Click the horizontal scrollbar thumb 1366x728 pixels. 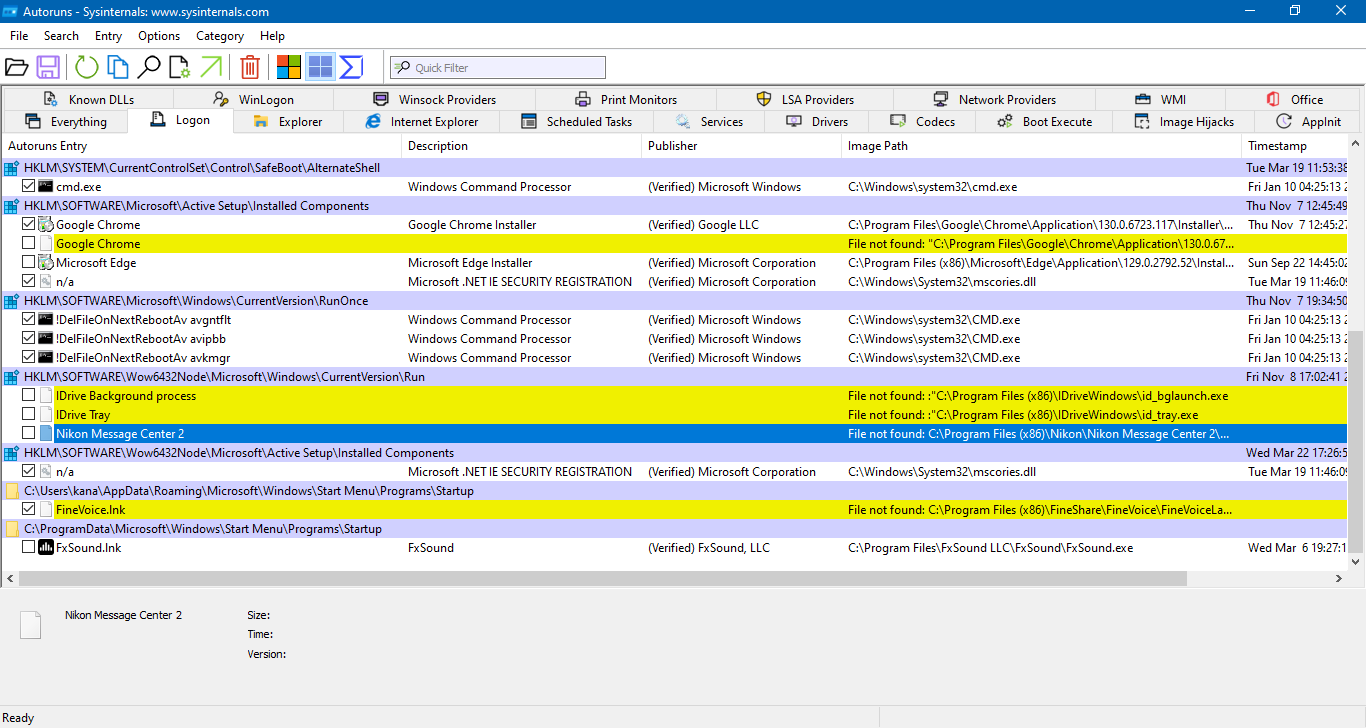(x=602, y=578)
